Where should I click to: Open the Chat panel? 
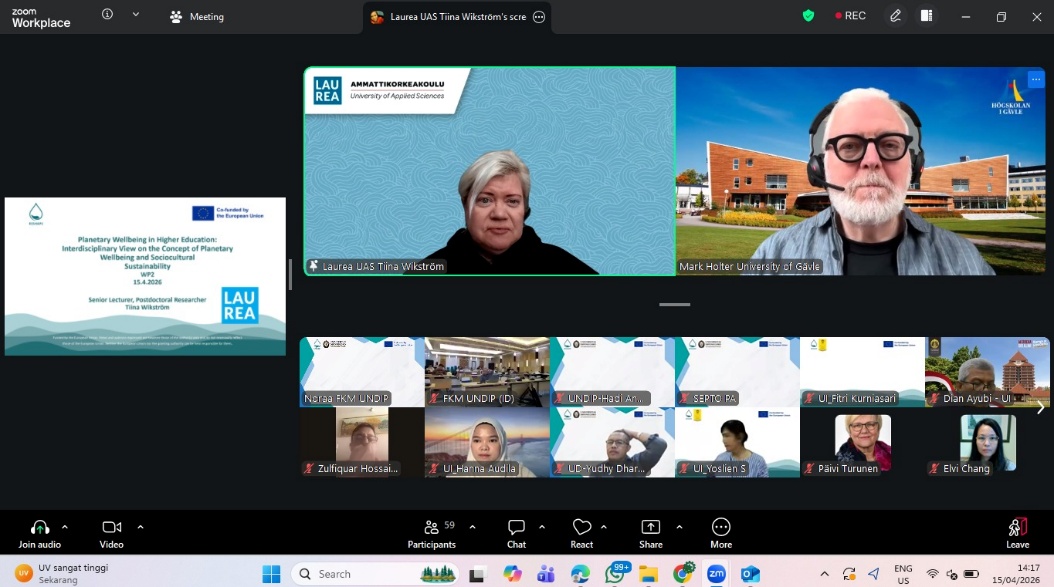(516, 533)
